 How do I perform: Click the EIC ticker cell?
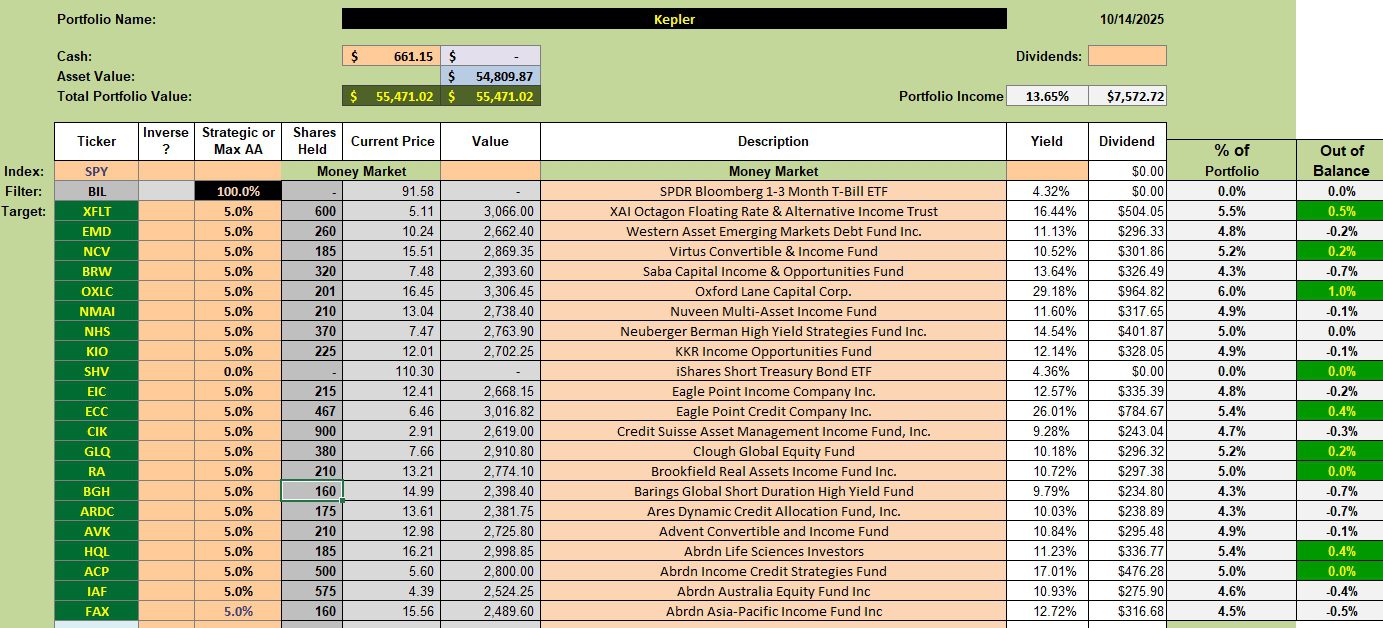coord(96,391)
